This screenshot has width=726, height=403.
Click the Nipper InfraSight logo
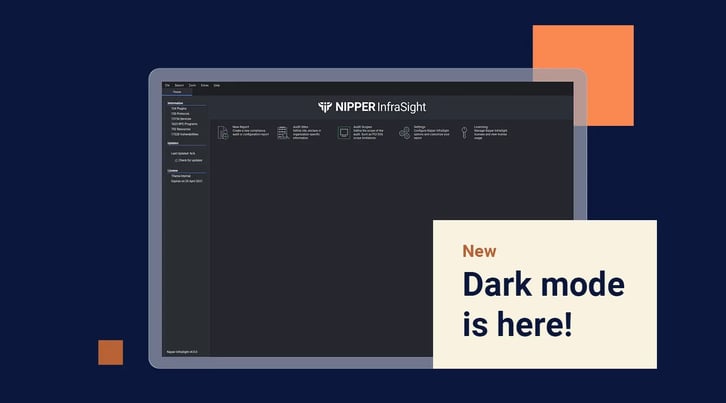[x=372, y=107]
